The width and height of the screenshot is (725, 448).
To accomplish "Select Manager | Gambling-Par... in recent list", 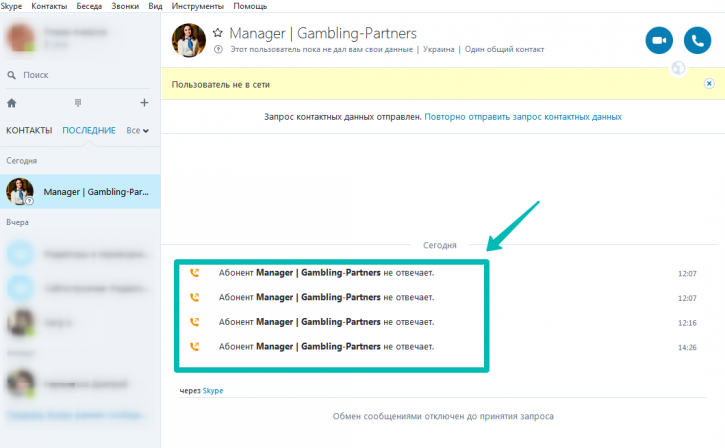I will 80,191.
